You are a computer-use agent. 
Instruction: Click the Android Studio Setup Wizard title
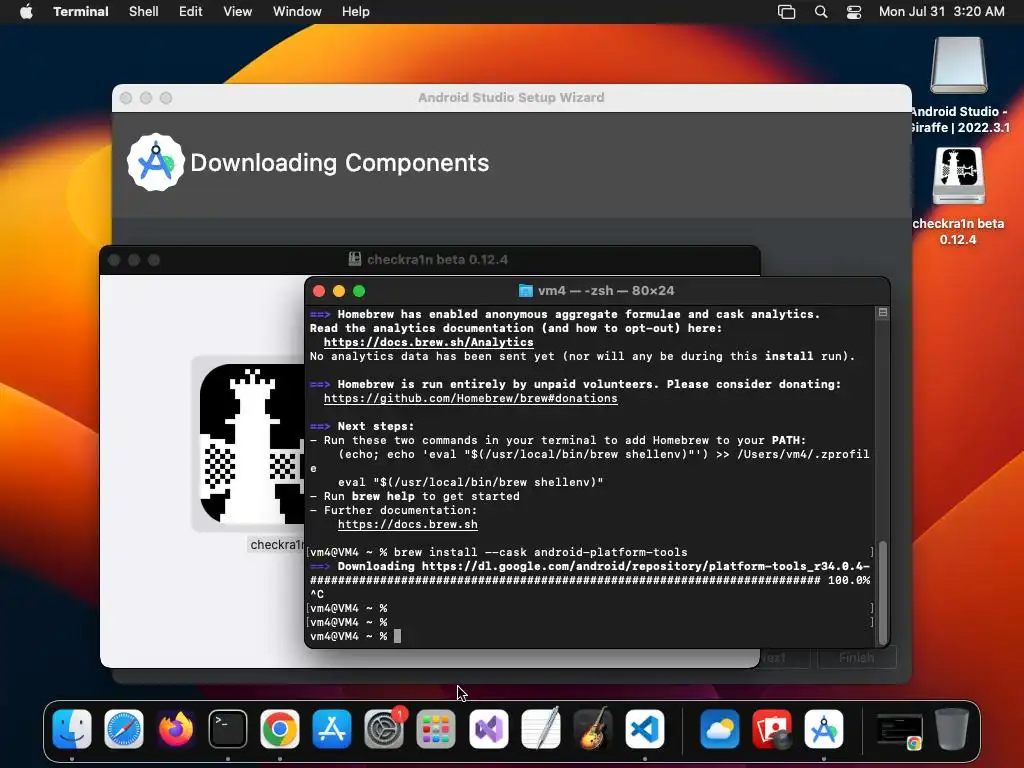(x=511, y=97)
